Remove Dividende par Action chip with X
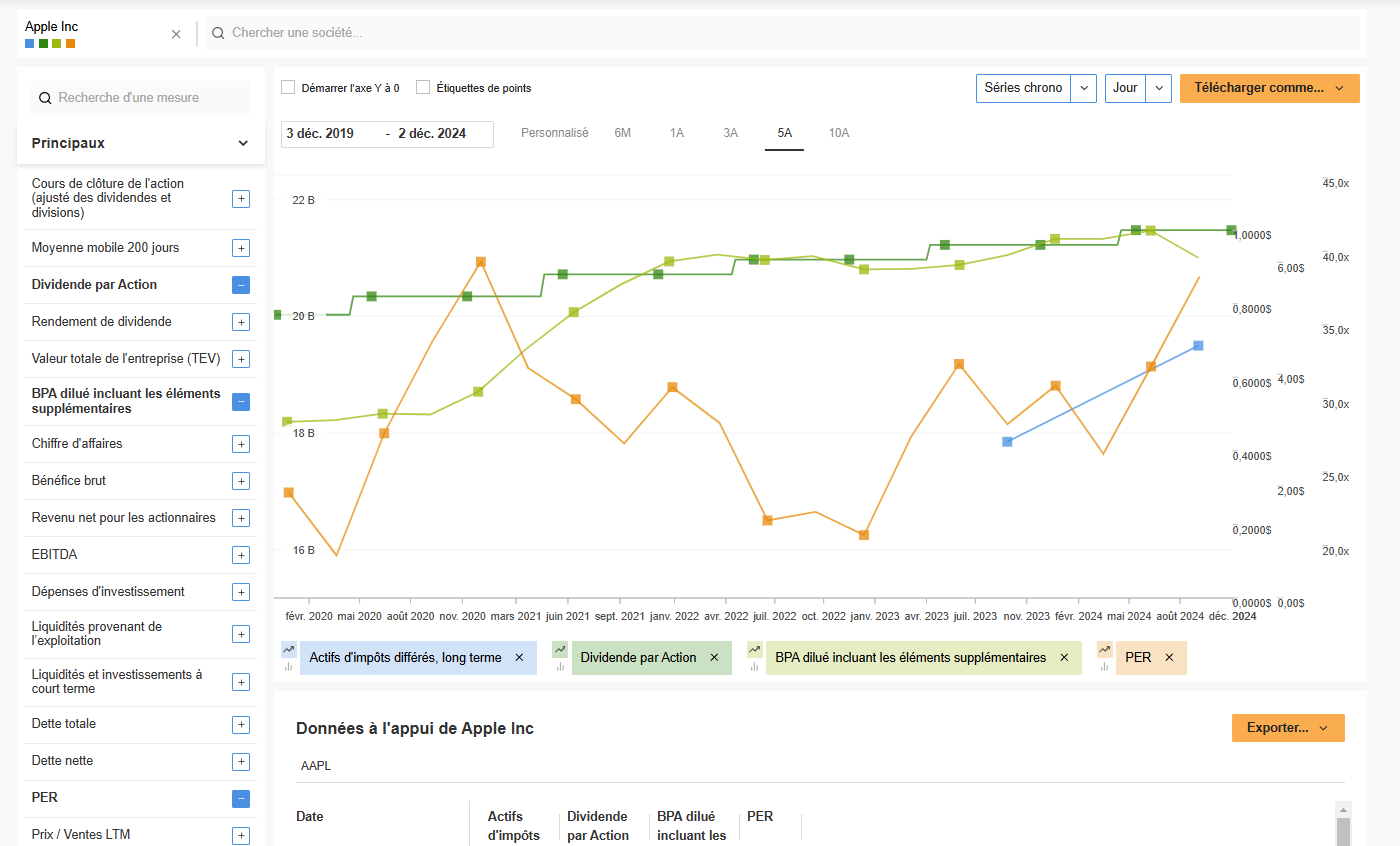1400x846 pixels. (x=714, y=658)
